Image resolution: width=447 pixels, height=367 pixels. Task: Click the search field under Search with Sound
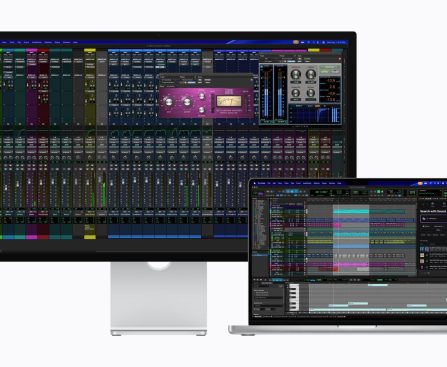(433, 219)
